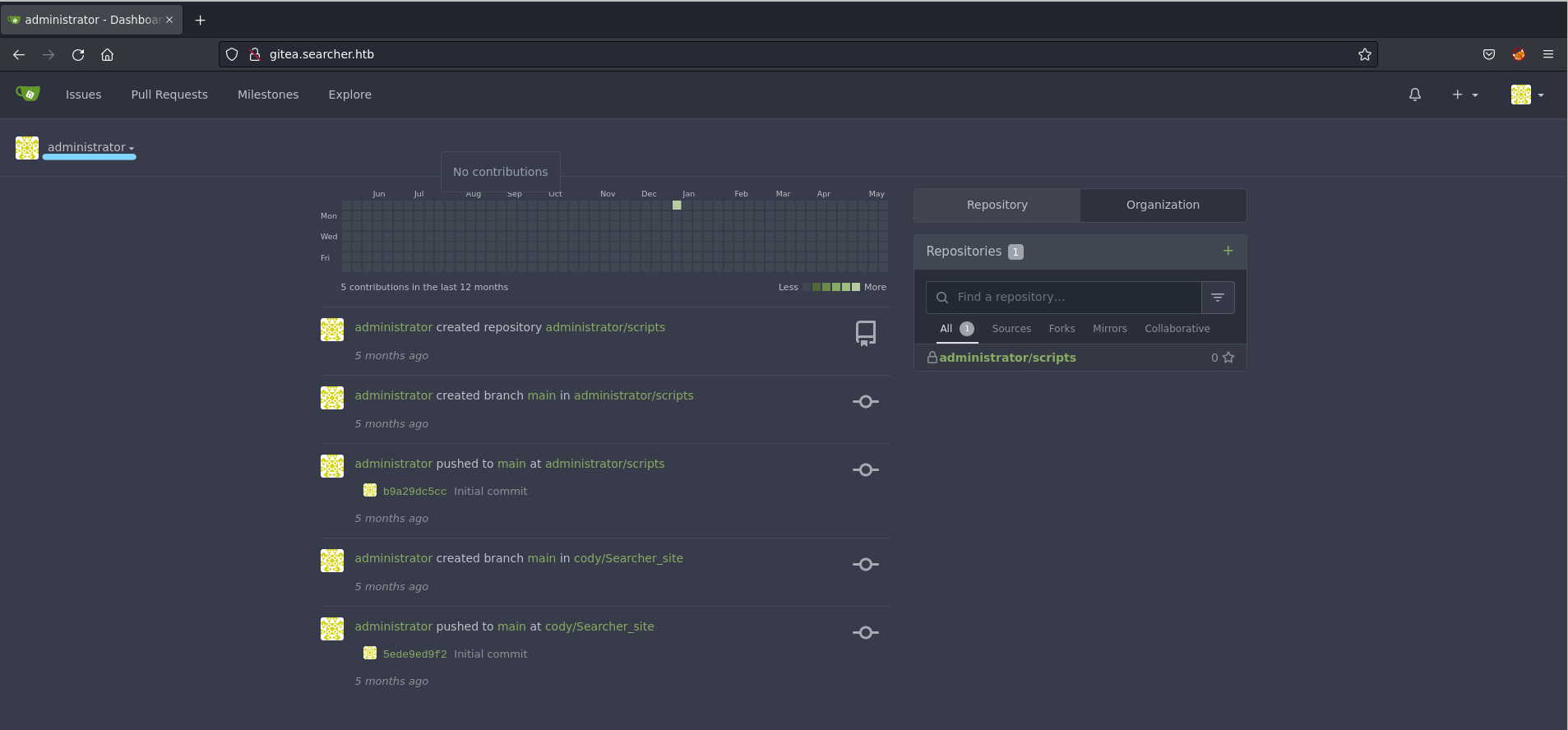The height and width of the screenshot is (730, 1568).
Task: Click the commit icon on created branch Searcher_site entry
Action: pyautogui.click(x=866, y=565)
